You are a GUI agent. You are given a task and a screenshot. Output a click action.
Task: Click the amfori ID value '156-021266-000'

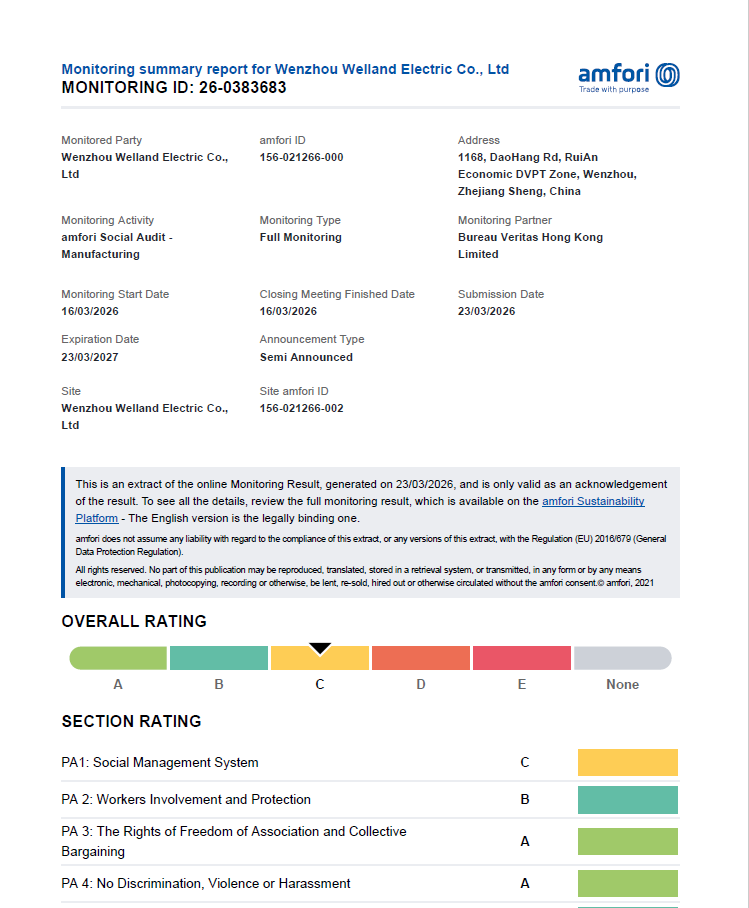click(301, 158)
